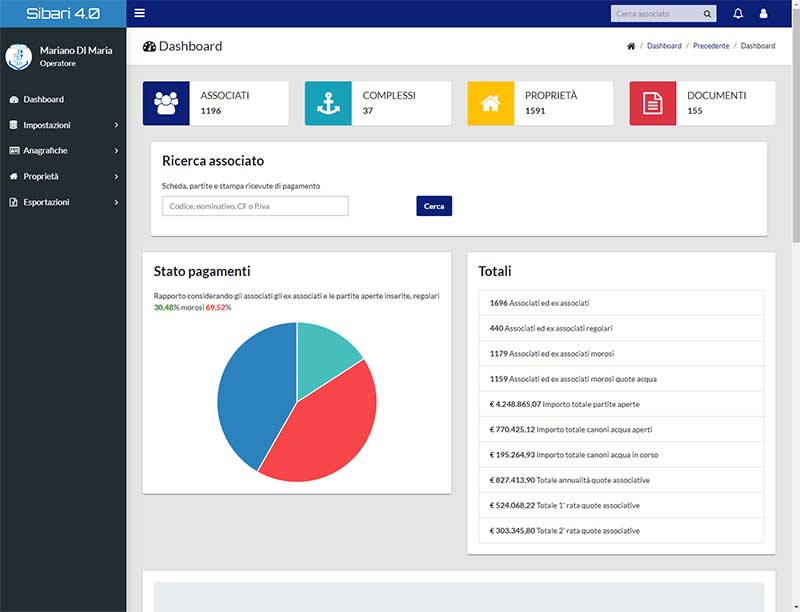Click the Impostazioni database icon
This screenshot has height=612, width=800.
click(14, 125)
